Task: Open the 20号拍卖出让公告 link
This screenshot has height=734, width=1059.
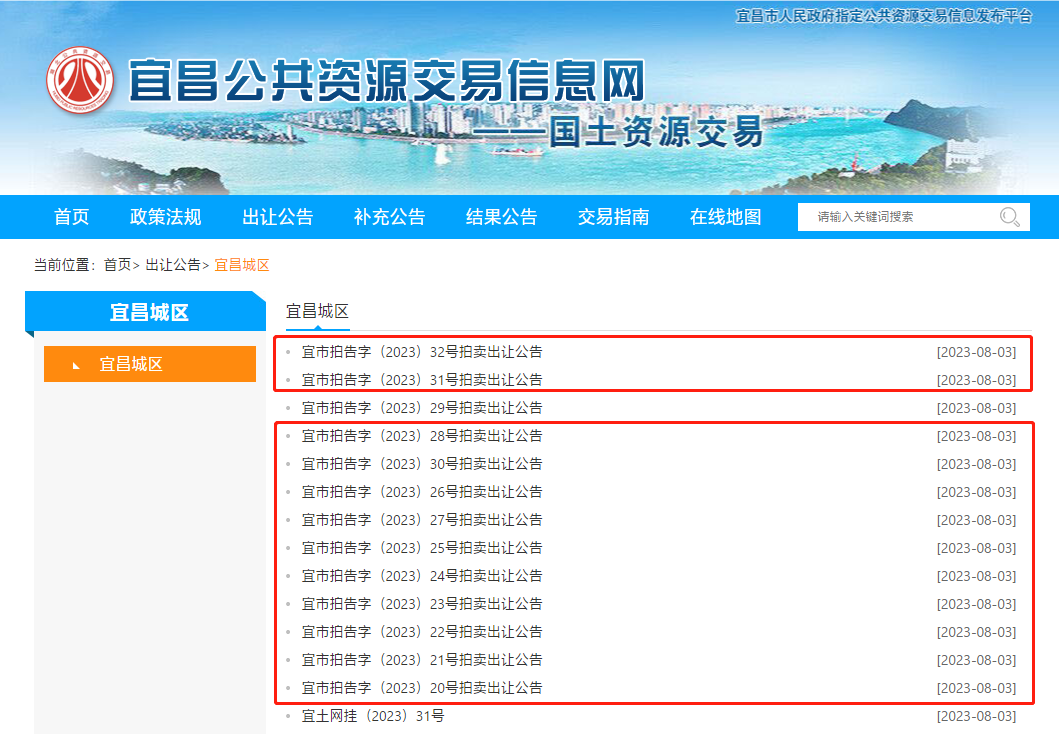Action: [422, 688]
